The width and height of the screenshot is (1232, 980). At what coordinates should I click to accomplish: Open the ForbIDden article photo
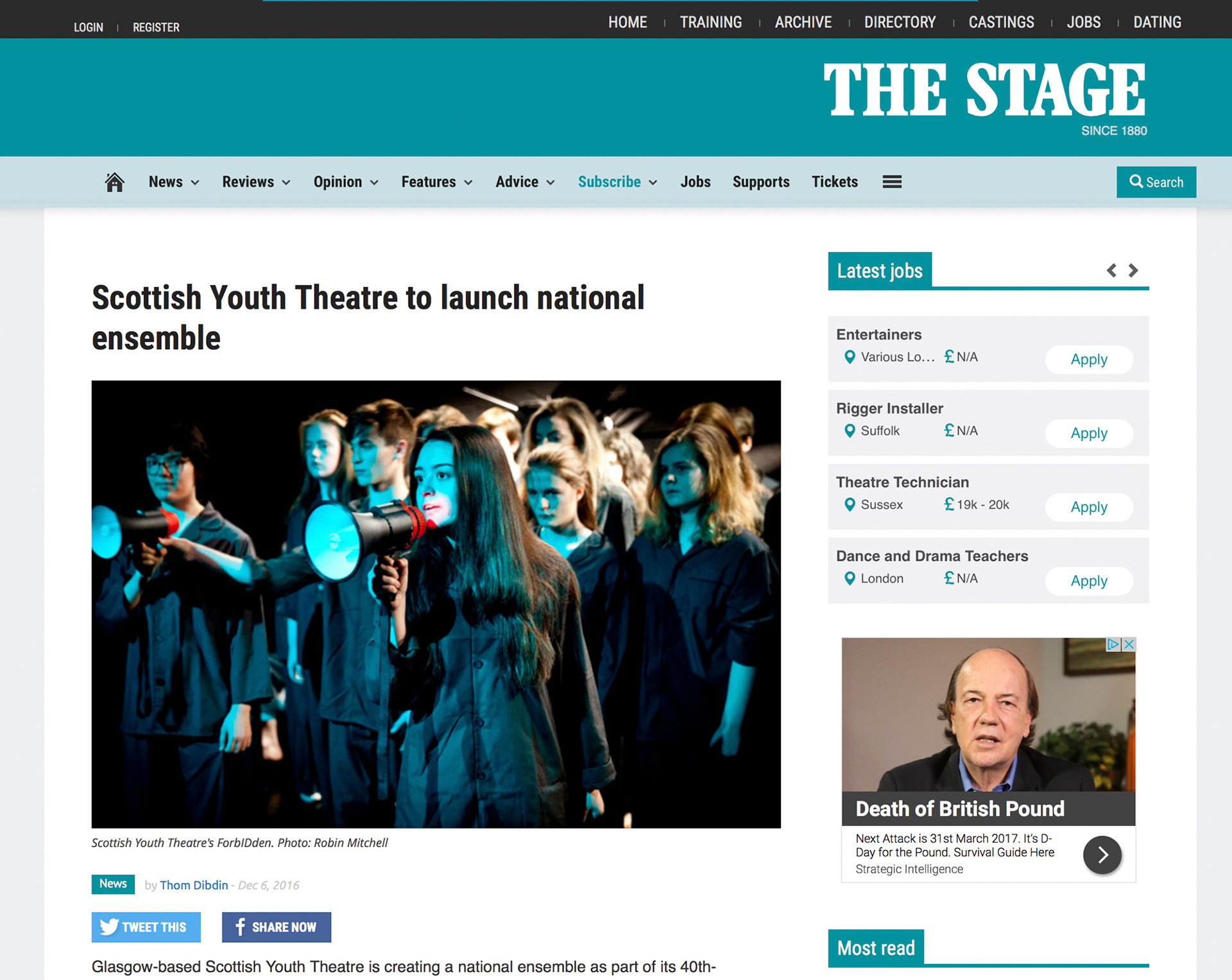[x=436, y=604]
